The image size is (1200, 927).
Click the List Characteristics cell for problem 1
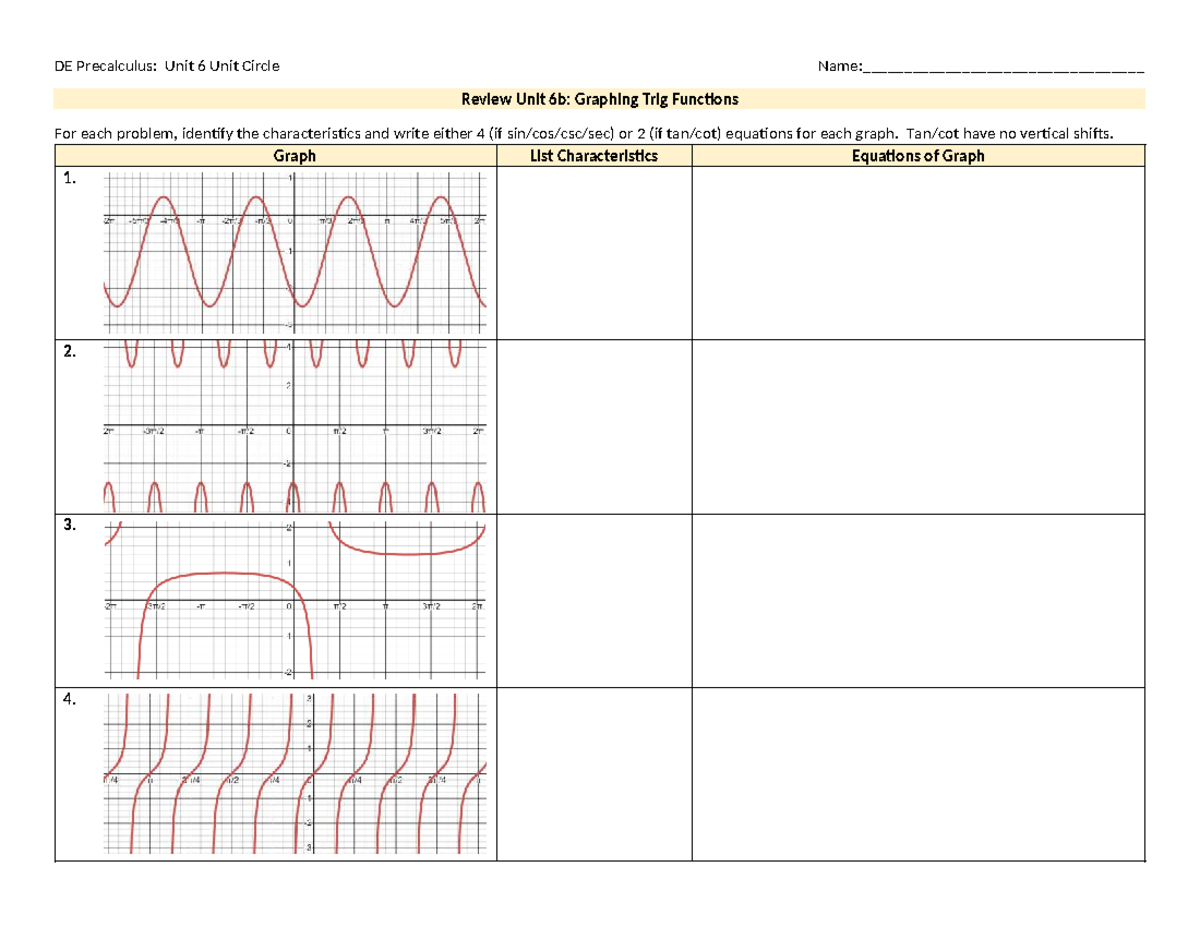594,252
